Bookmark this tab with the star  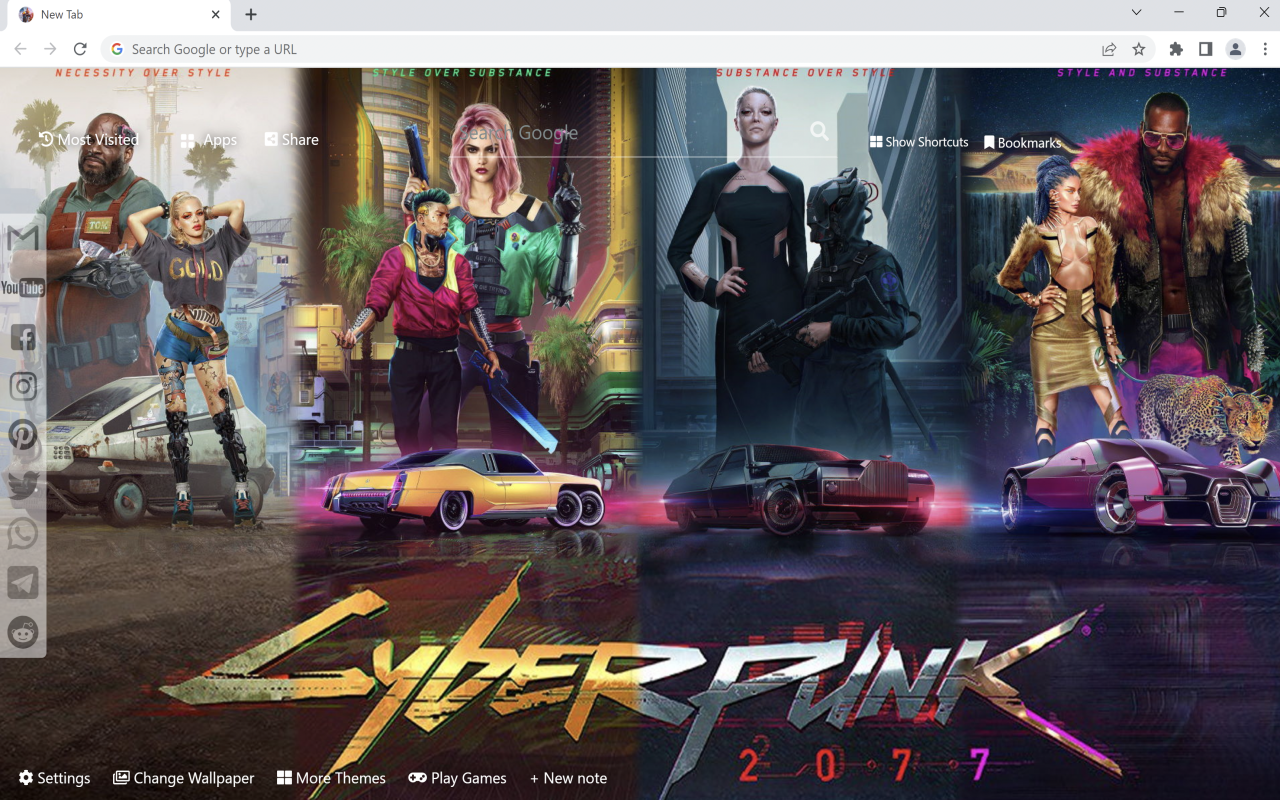(x=1139, y=49)
